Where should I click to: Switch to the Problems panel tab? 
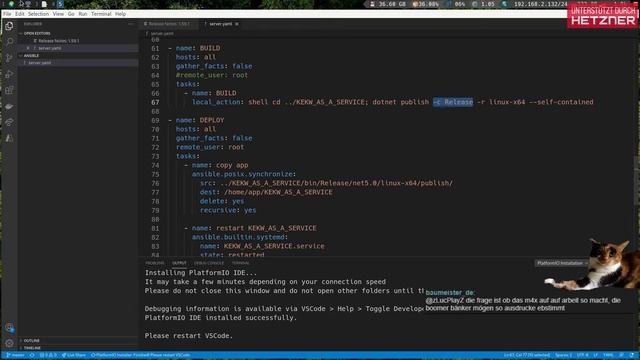155,263
